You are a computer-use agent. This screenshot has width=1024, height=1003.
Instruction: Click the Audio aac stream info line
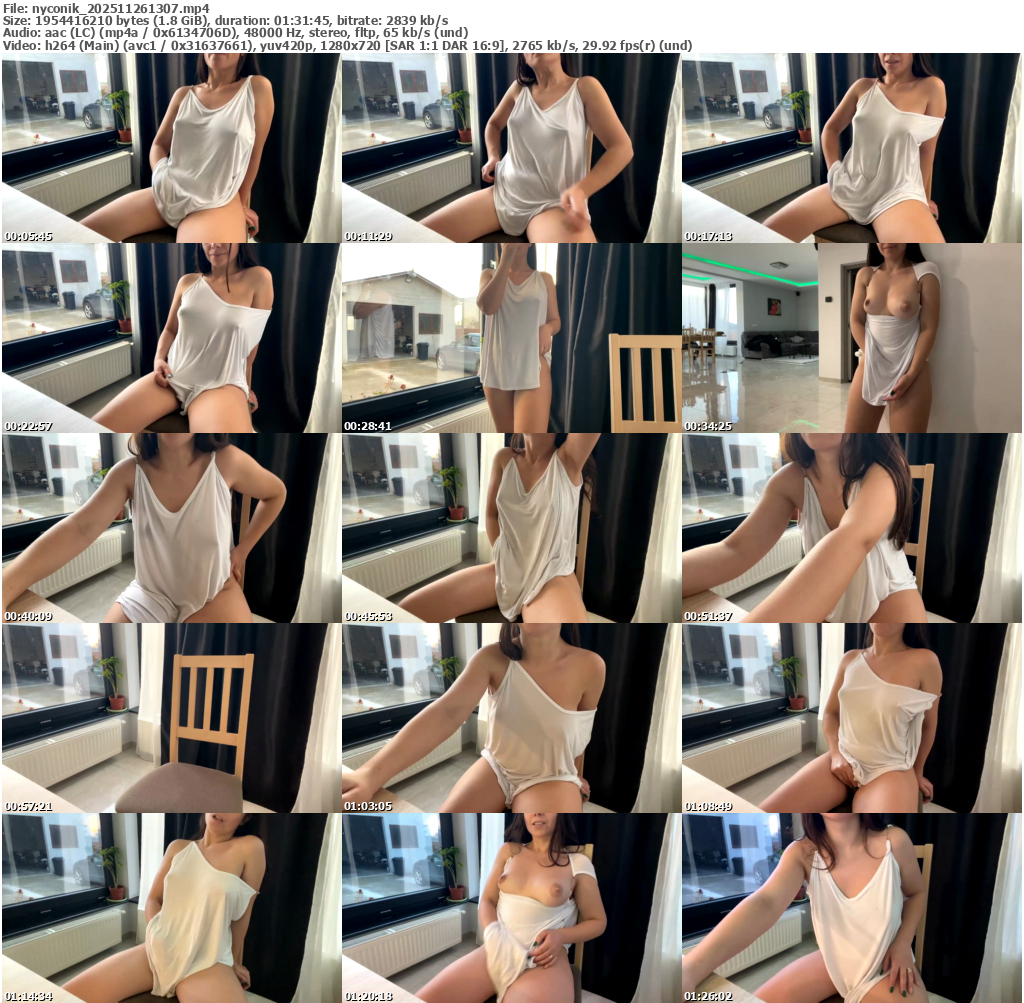coord(235,33)
